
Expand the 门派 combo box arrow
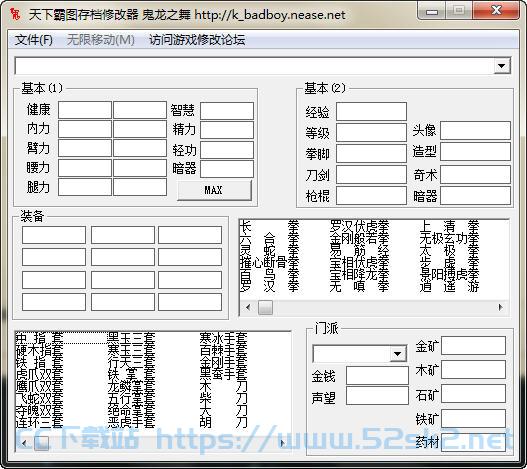pos(398,354)
